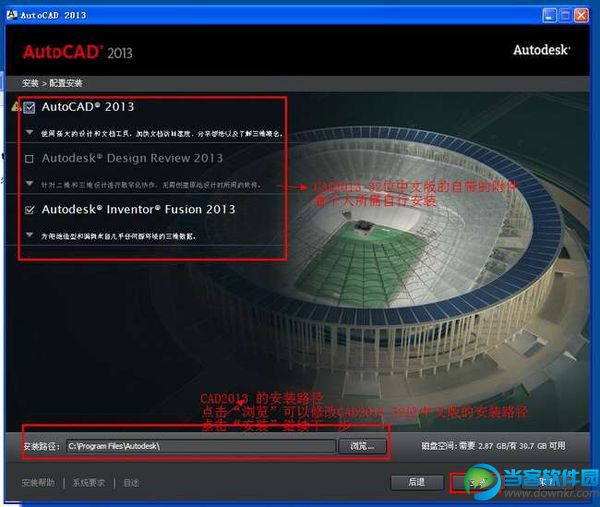This screenshot has width=600, height=507.
Task: Expand details arrow under Design Review 2013
Action: click(x=29, y=184)
